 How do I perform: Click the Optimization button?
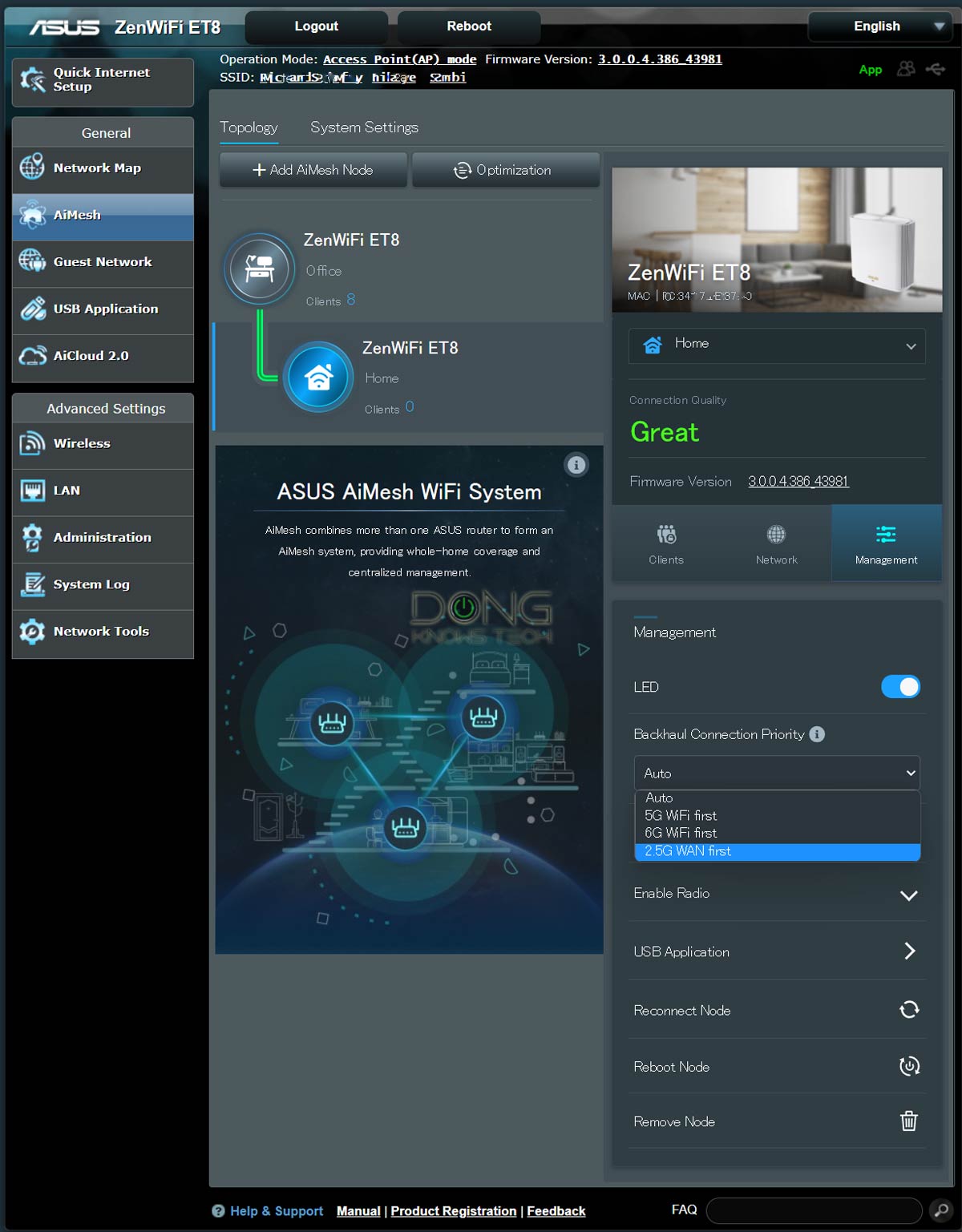505,170
